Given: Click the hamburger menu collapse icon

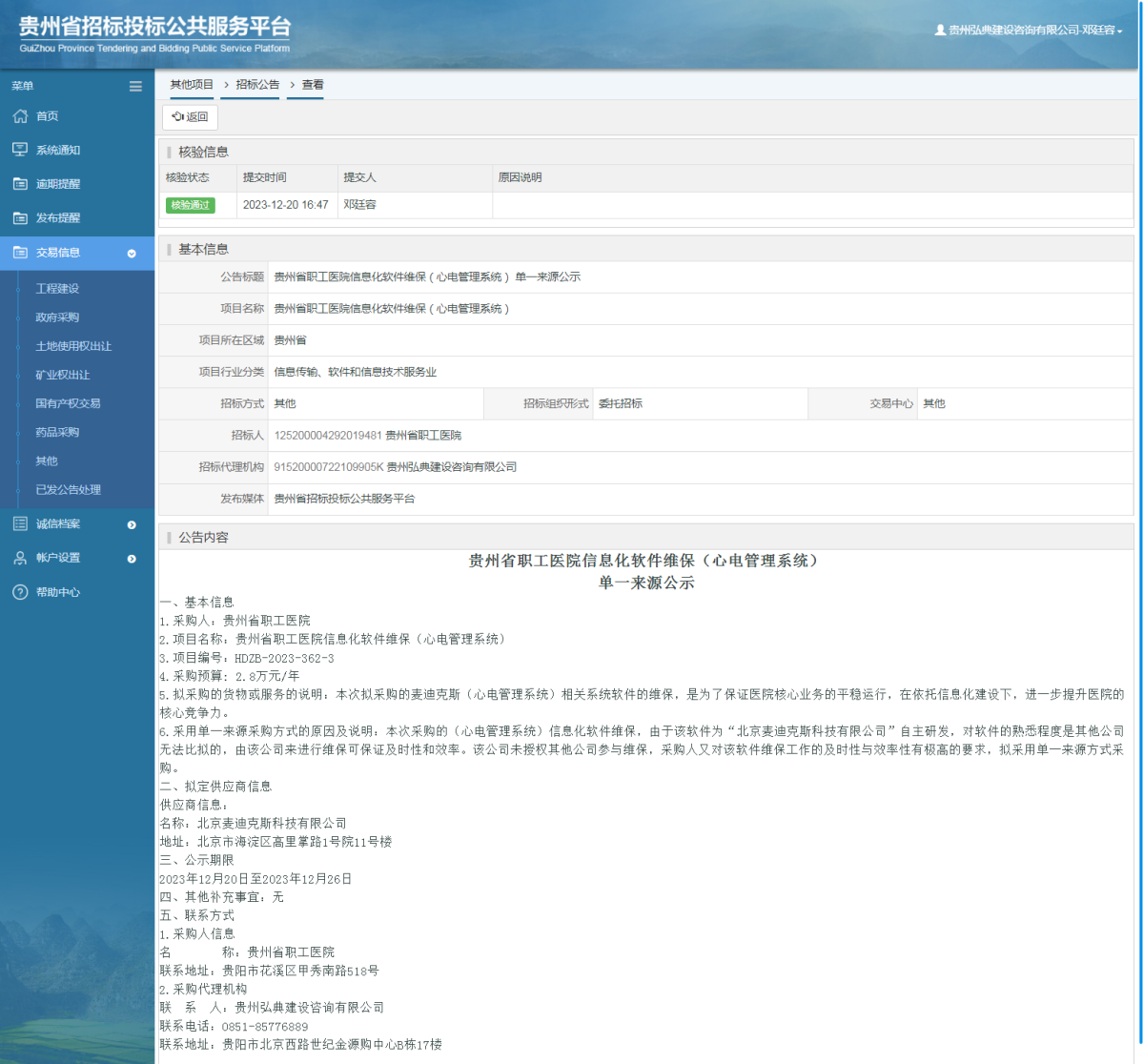Looking at the screenshot, I should pyautogui.click(x=135, y=86).
